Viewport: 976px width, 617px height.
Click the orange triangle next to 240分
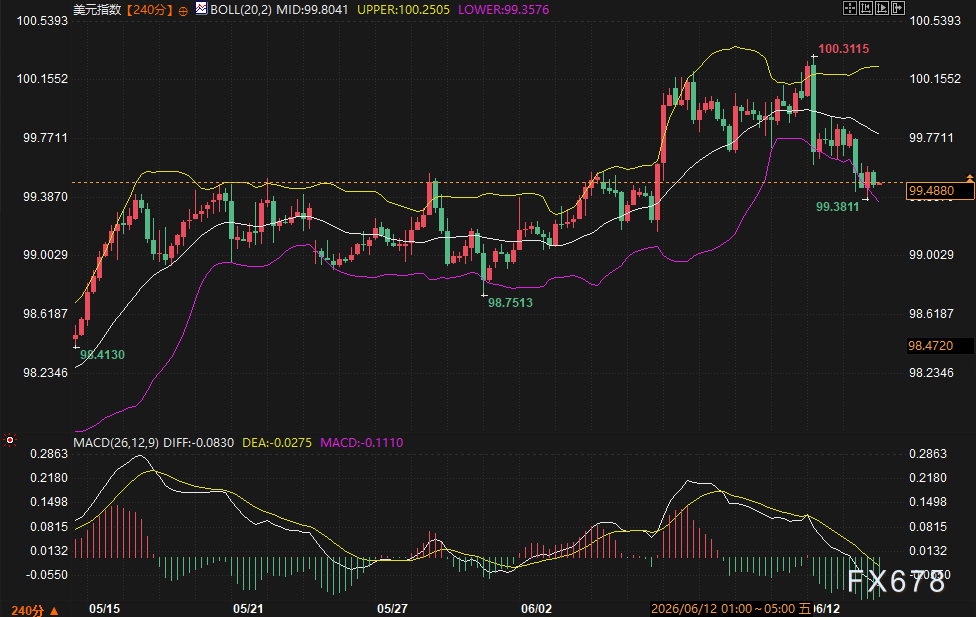tap(54, 611)
